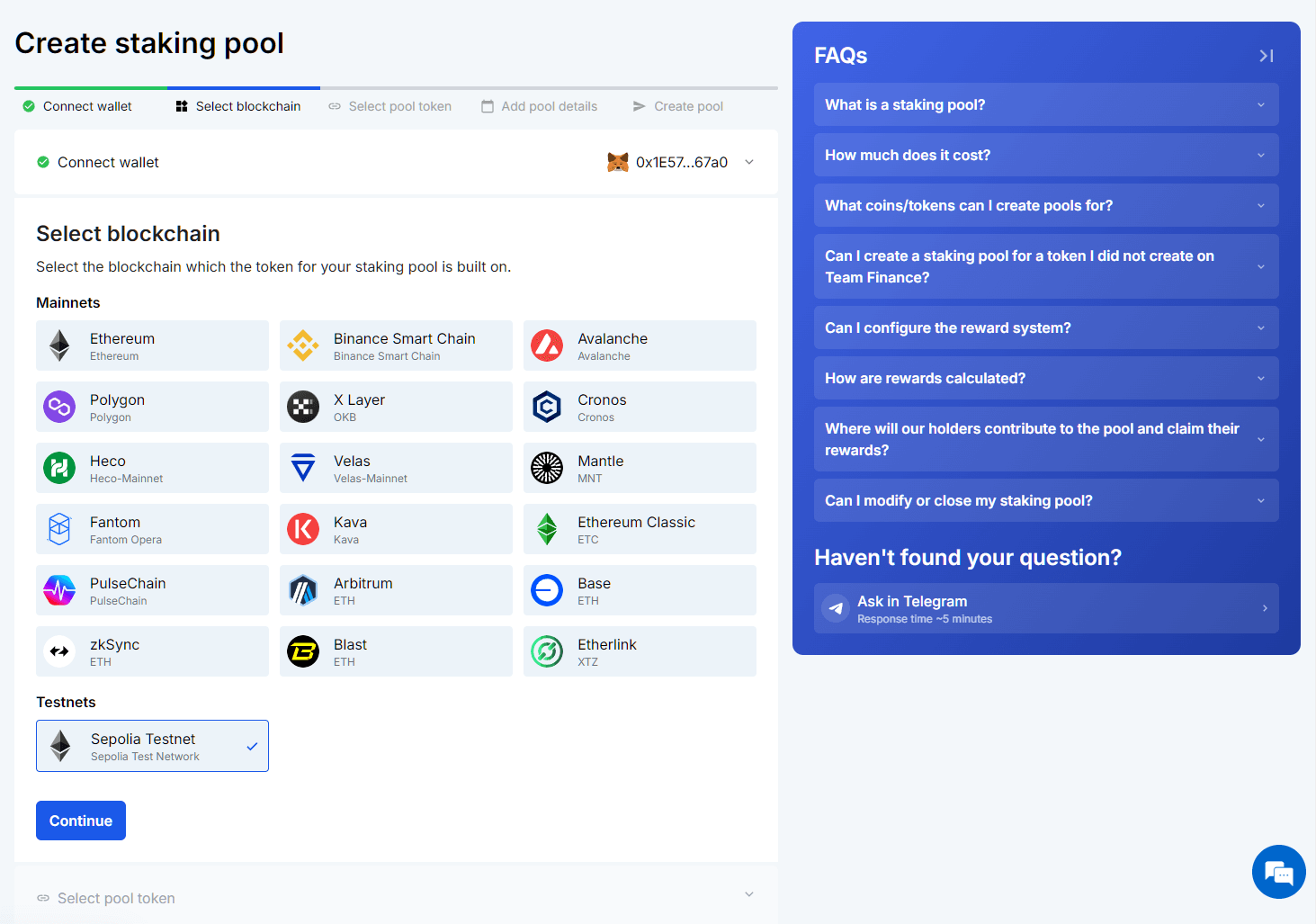The width and height of the screenshot is (1316, 924).
Task: Click the Blast blockchain icon
Action: pos(303,651)
